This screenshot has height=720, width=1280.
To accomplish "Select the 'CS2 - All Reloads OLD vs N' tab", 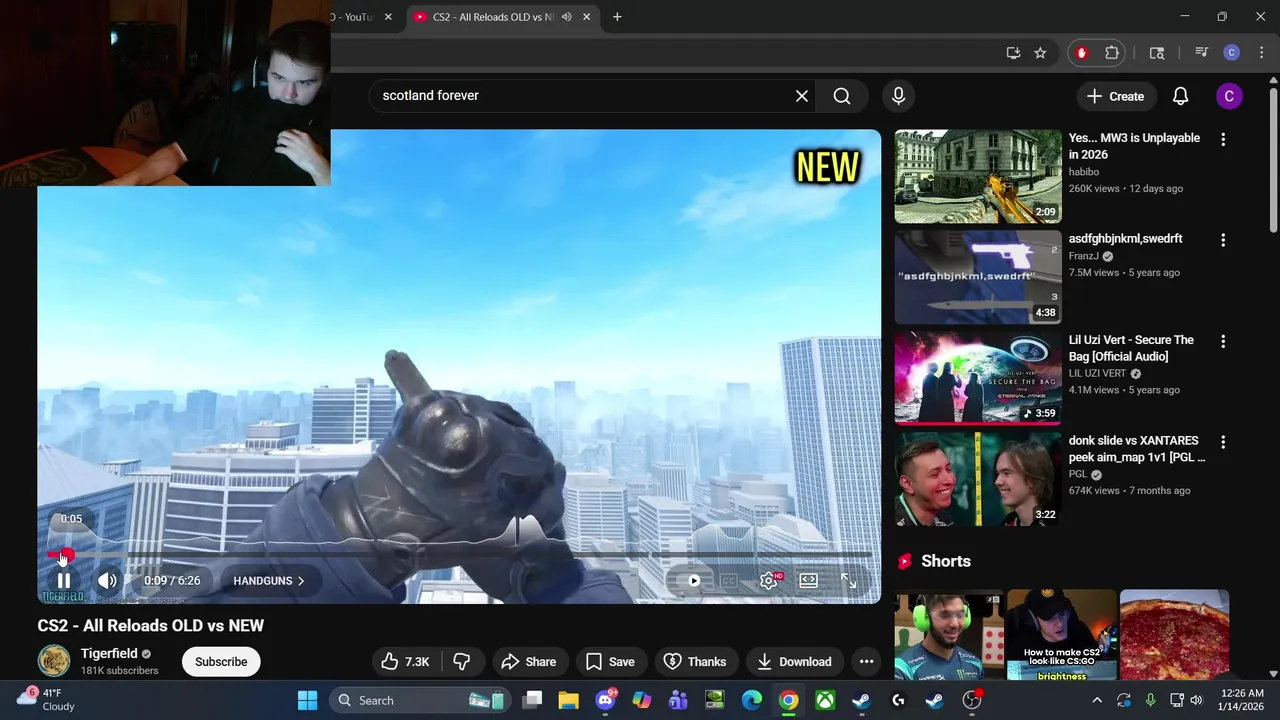I will (493, 17).
